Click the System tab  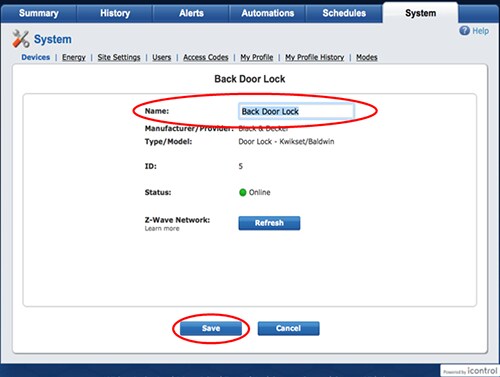tap(420, 13)
